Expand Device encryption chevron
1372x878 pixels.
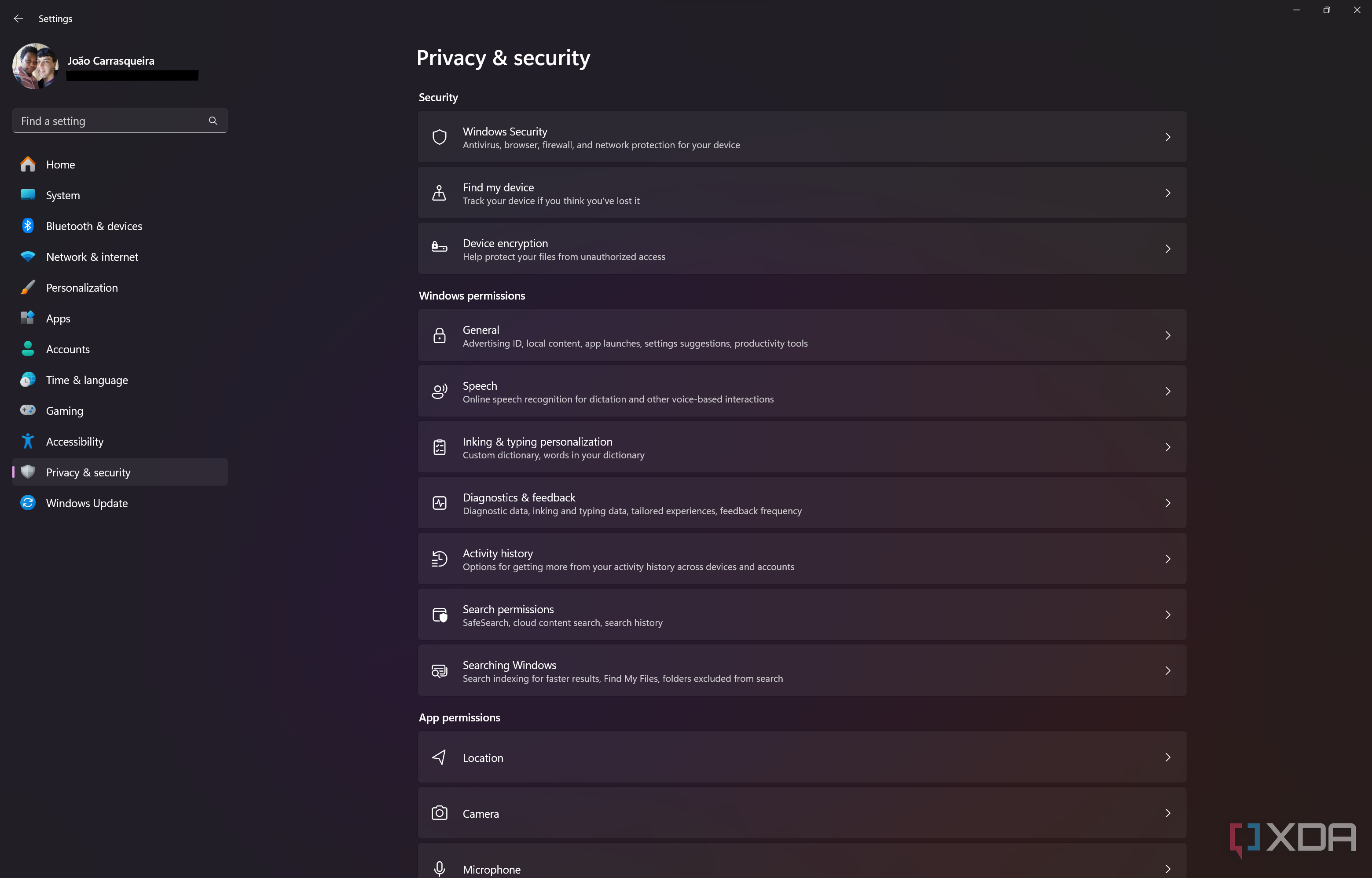[1167, 249]
